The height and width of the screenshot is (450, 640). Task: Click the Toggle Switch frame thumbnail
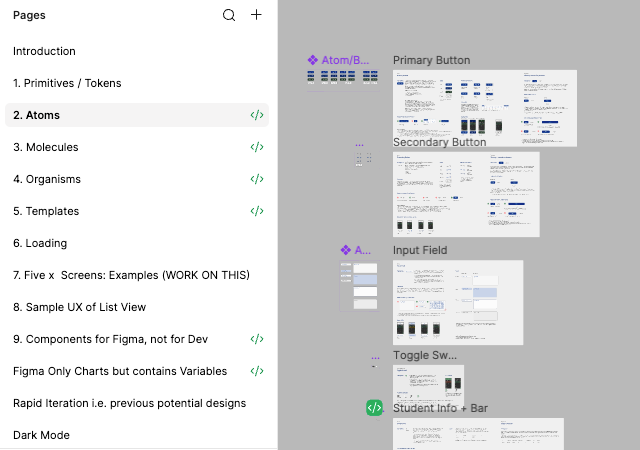(x=428, y=383)
